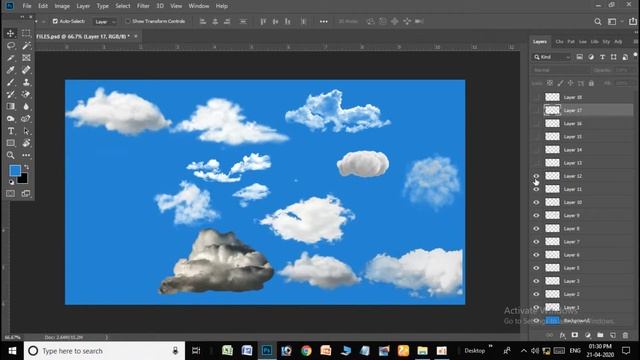The width and height of the screenshot is (640, 360).
Task: Open the Layers panel flyout menu
Action: [x=635, y=42]
